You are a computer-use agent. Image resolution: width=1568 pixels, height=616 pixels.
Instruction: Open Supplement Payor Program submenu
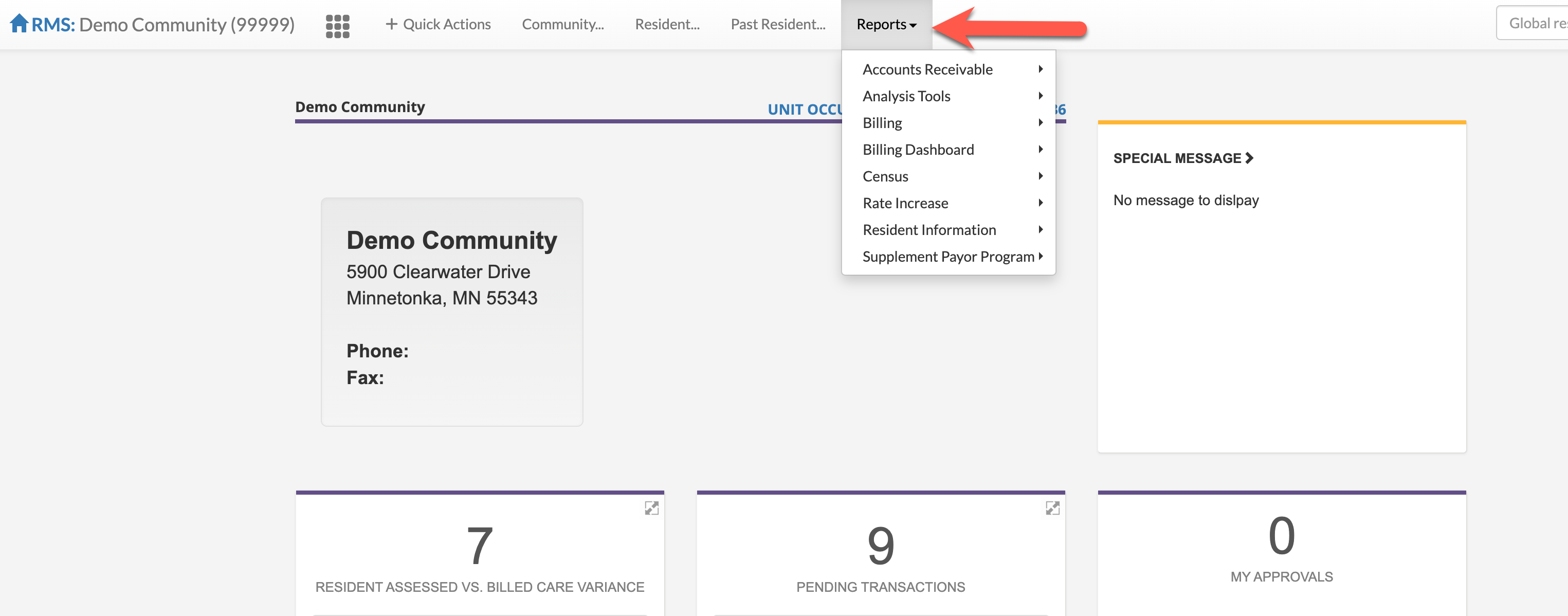pos(947,257)
